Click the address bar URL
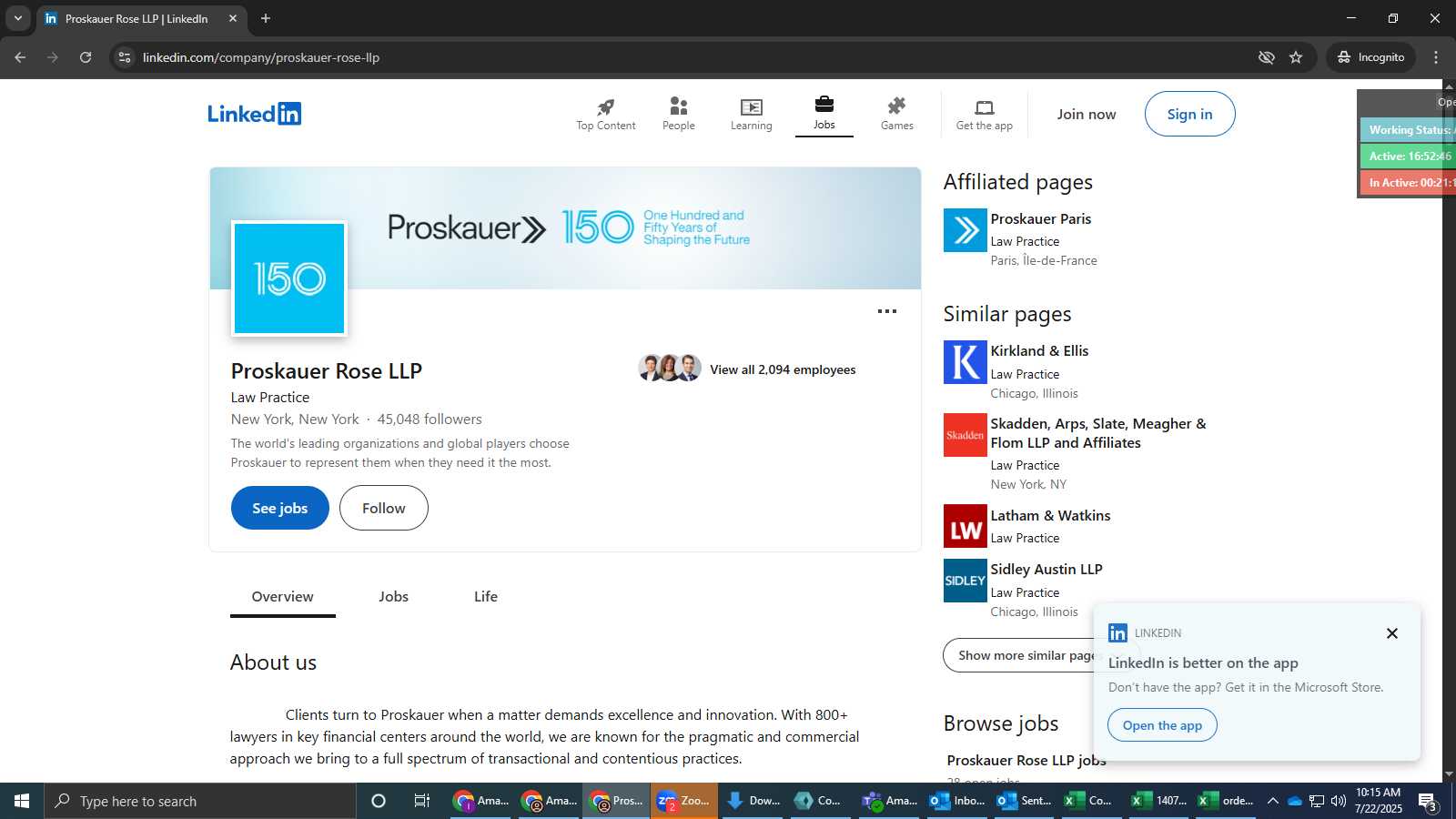 [261, 57]
